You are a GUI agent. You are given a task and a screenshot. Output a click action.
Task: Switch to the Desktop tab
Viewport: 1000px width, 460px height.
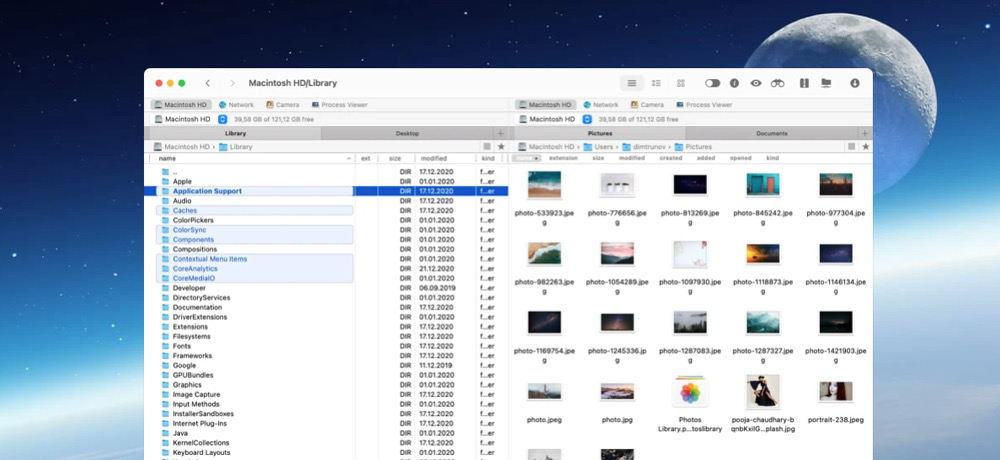pyautogui.click(x=407, y=133)
